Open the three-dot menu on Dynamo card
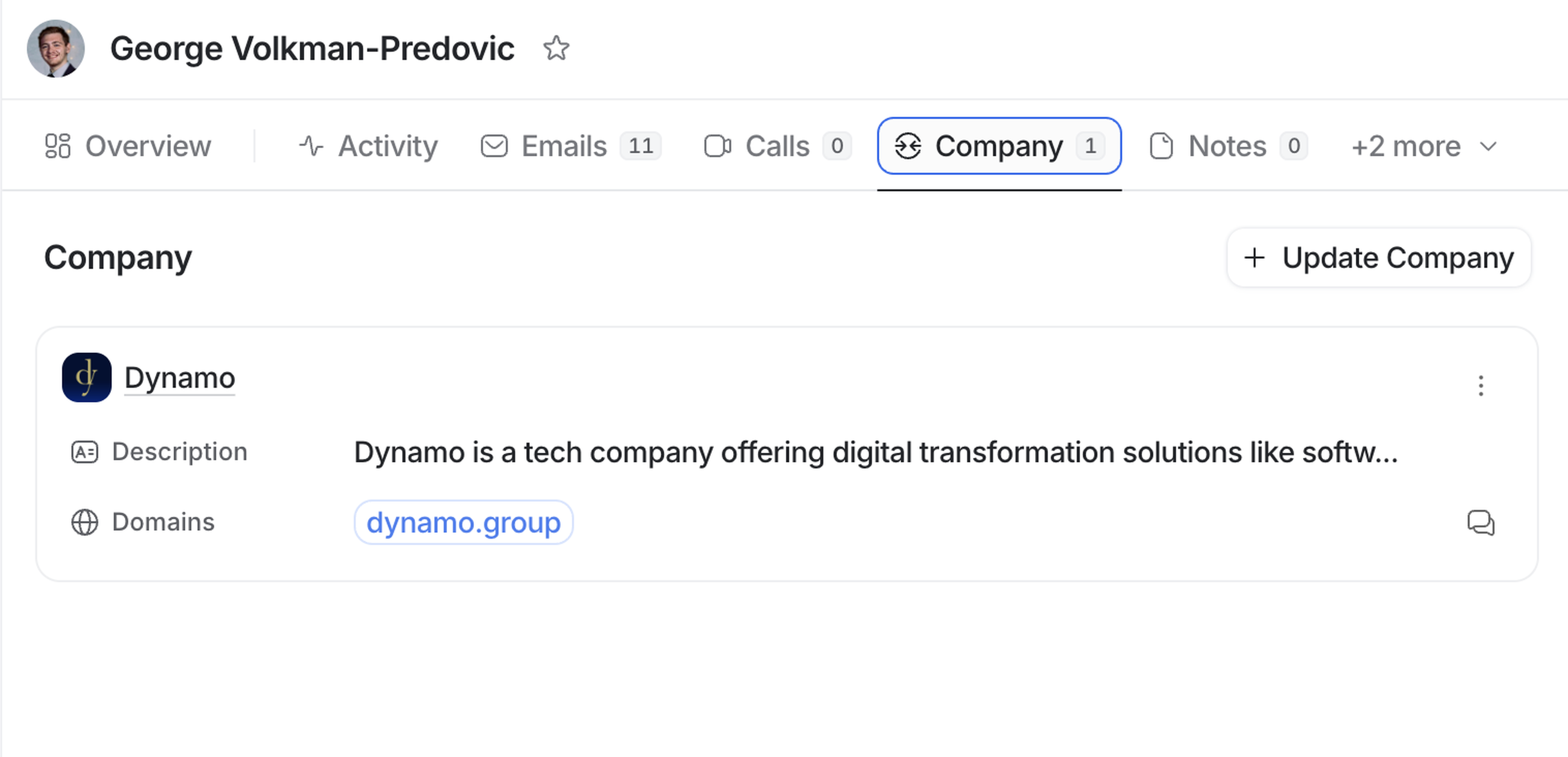 pos(1481,386)
